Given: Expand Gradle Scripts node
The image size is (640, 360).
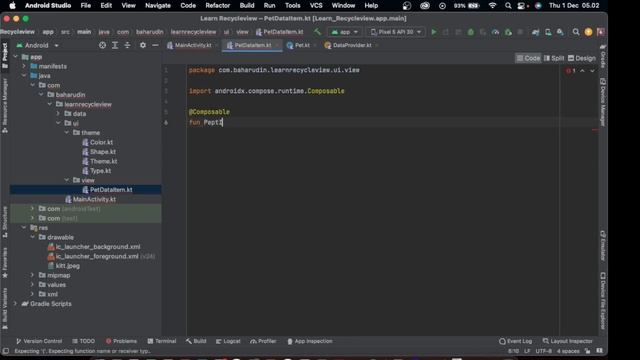Looking at the screenshot, I should pyautogui.click(x=16, y=304).
